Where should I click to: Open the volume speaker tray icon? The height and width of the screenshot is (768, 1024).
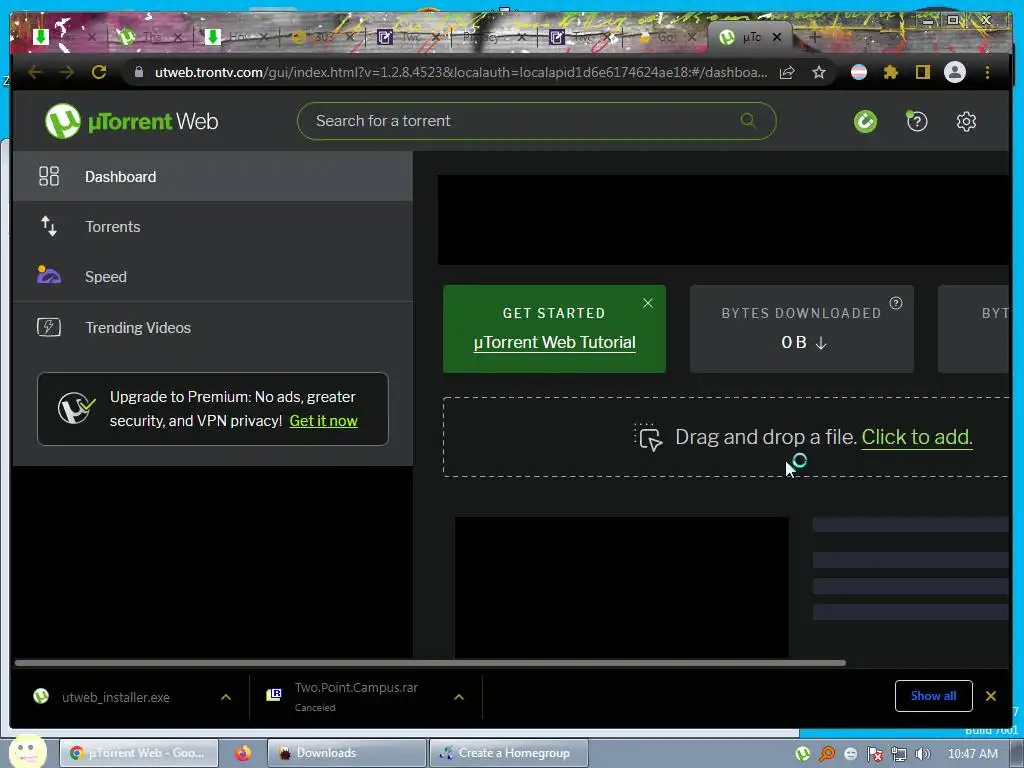(x=922, y=754)
